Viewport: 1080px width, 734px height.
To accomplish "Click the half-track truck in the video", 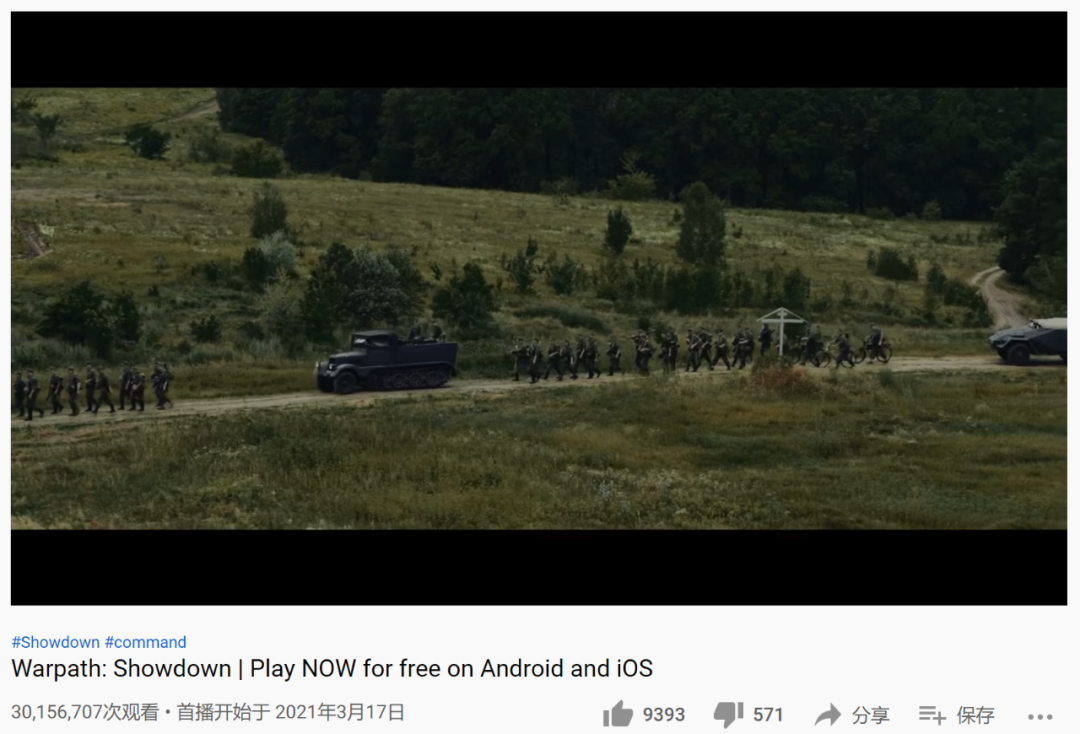I will click(386, 361).
